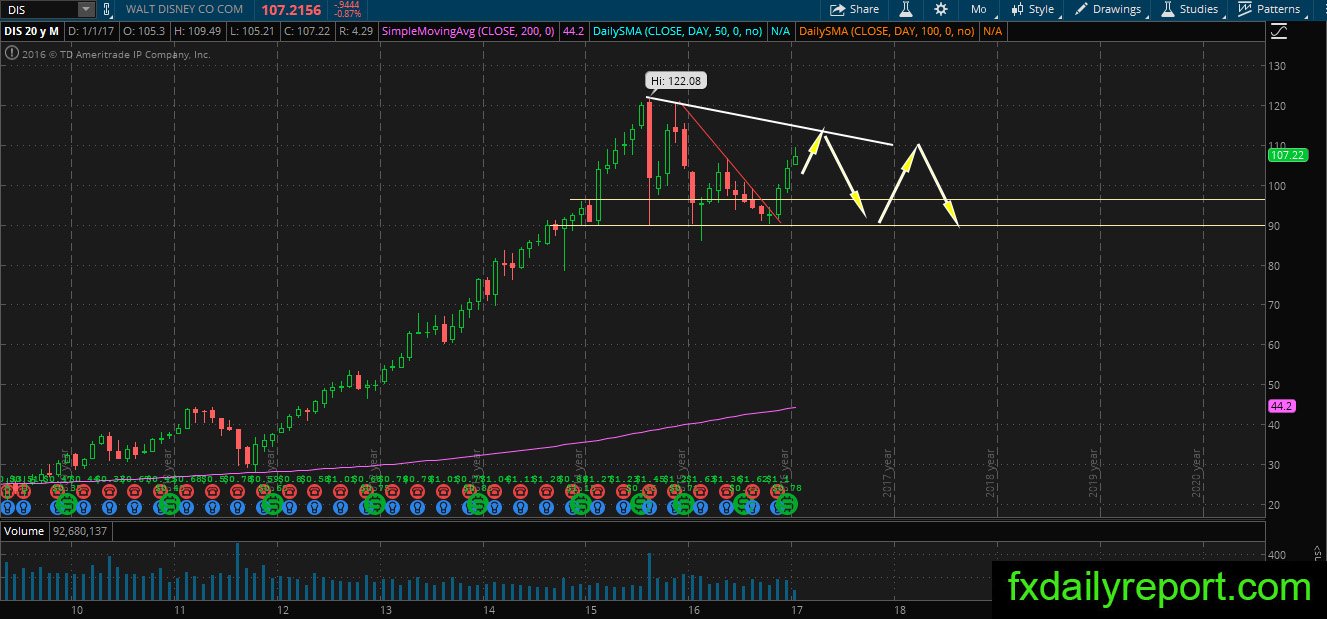Open the symbol history dropdown arrow
Screen dimensions: 1327x619
click(x=86, y=9)
